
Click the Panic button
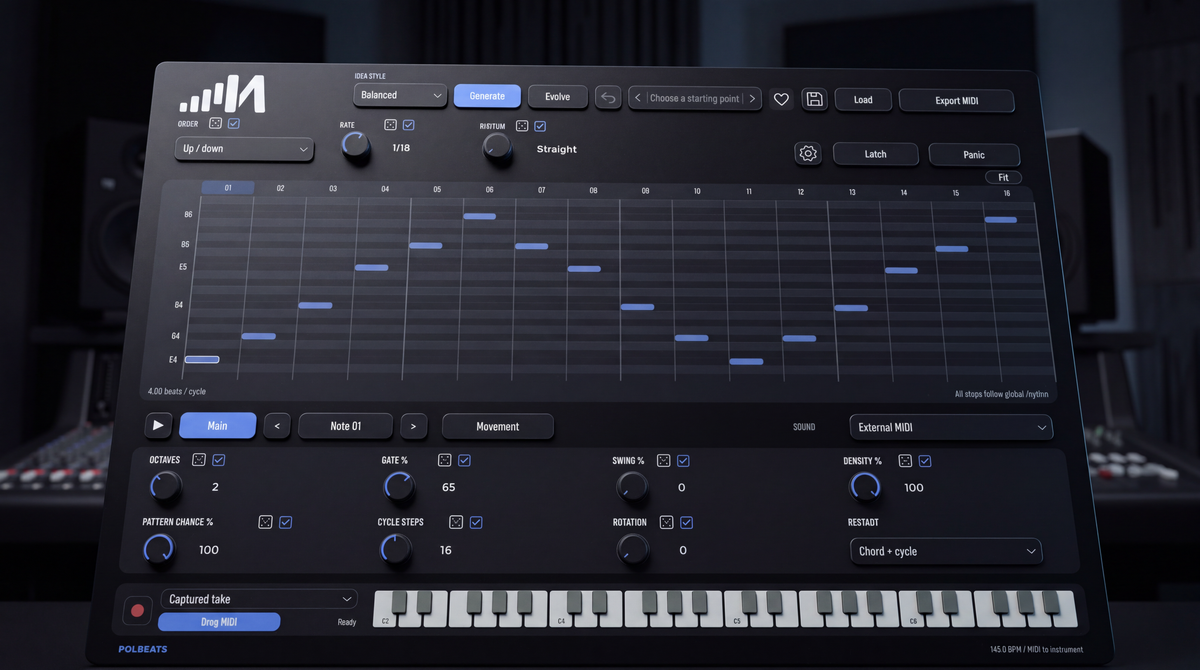(974, 155)
